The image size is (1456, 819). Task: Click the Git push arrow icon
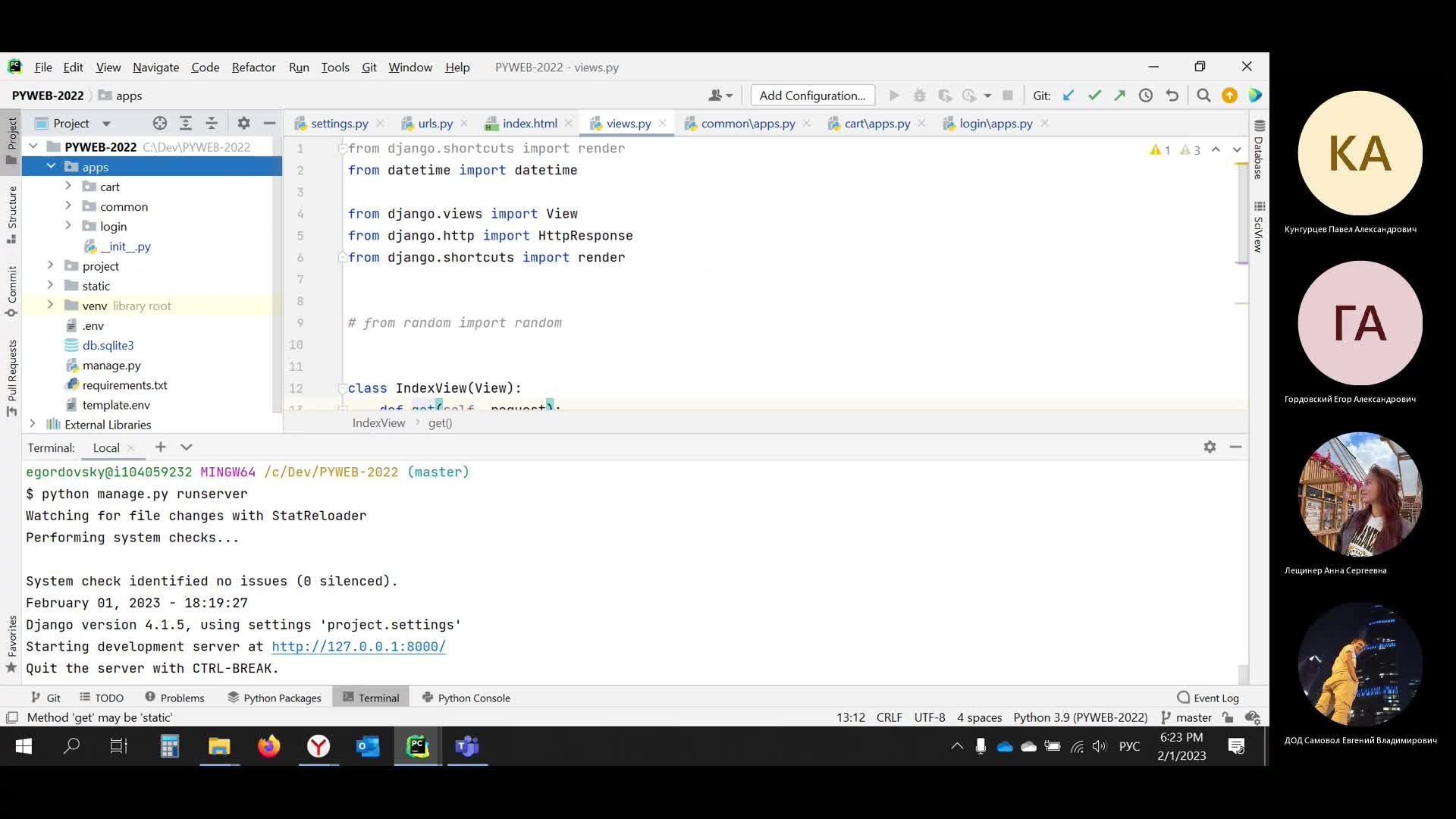tap(1120, 96)
